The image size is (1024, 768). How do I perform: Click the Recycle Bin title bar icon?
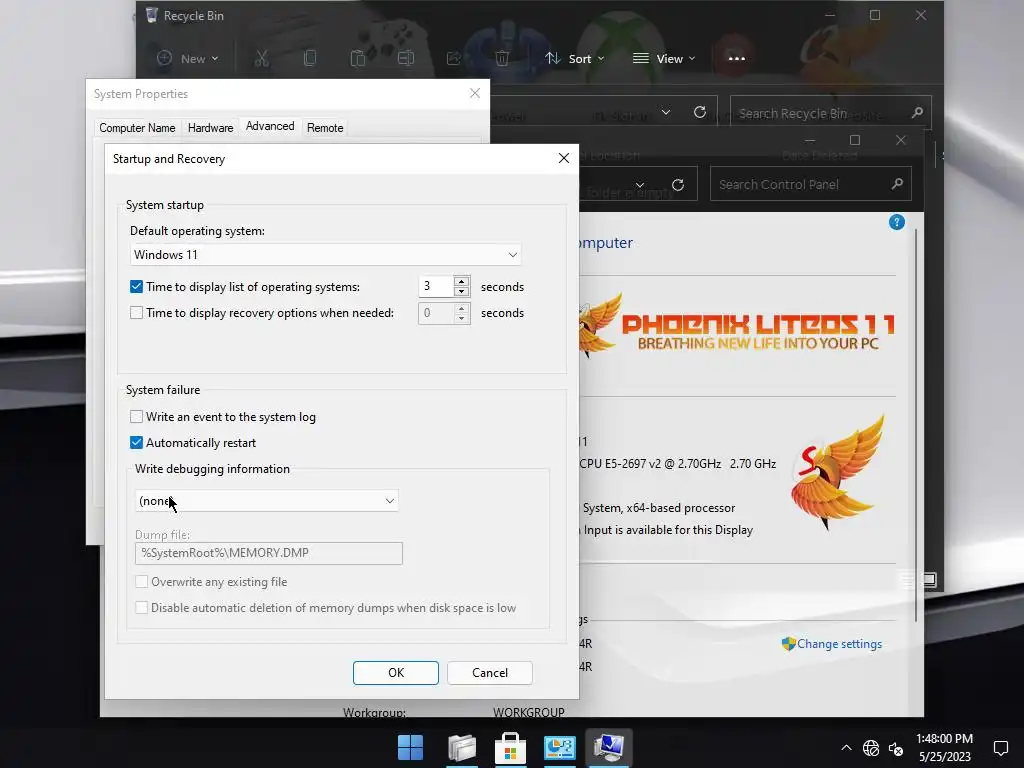click(152, 15)
